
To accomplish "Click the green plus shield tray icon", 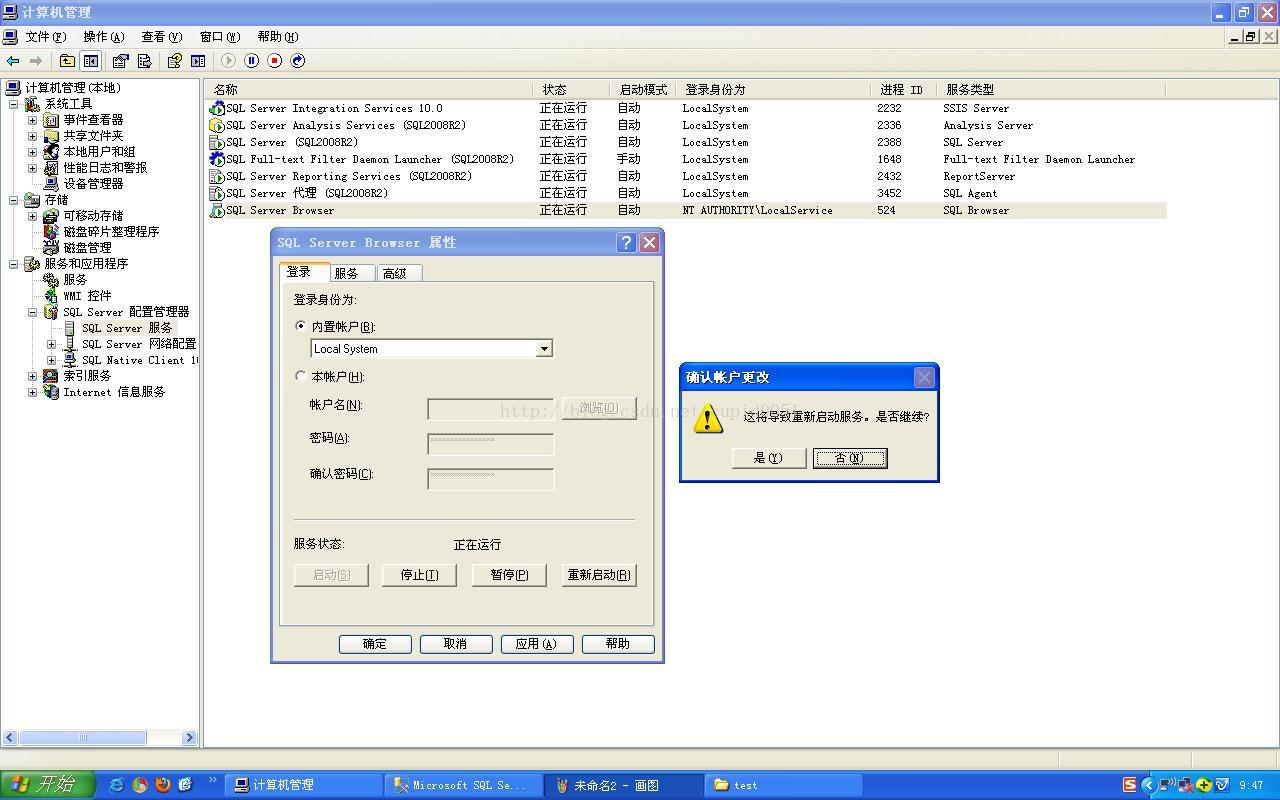I will (1204, 785).
